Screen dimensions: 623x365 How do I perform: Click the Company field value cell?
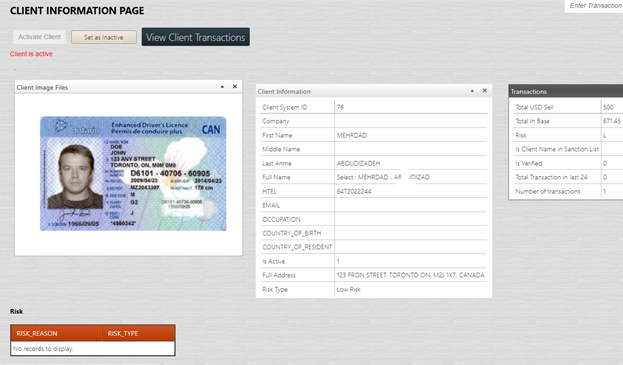411,121
